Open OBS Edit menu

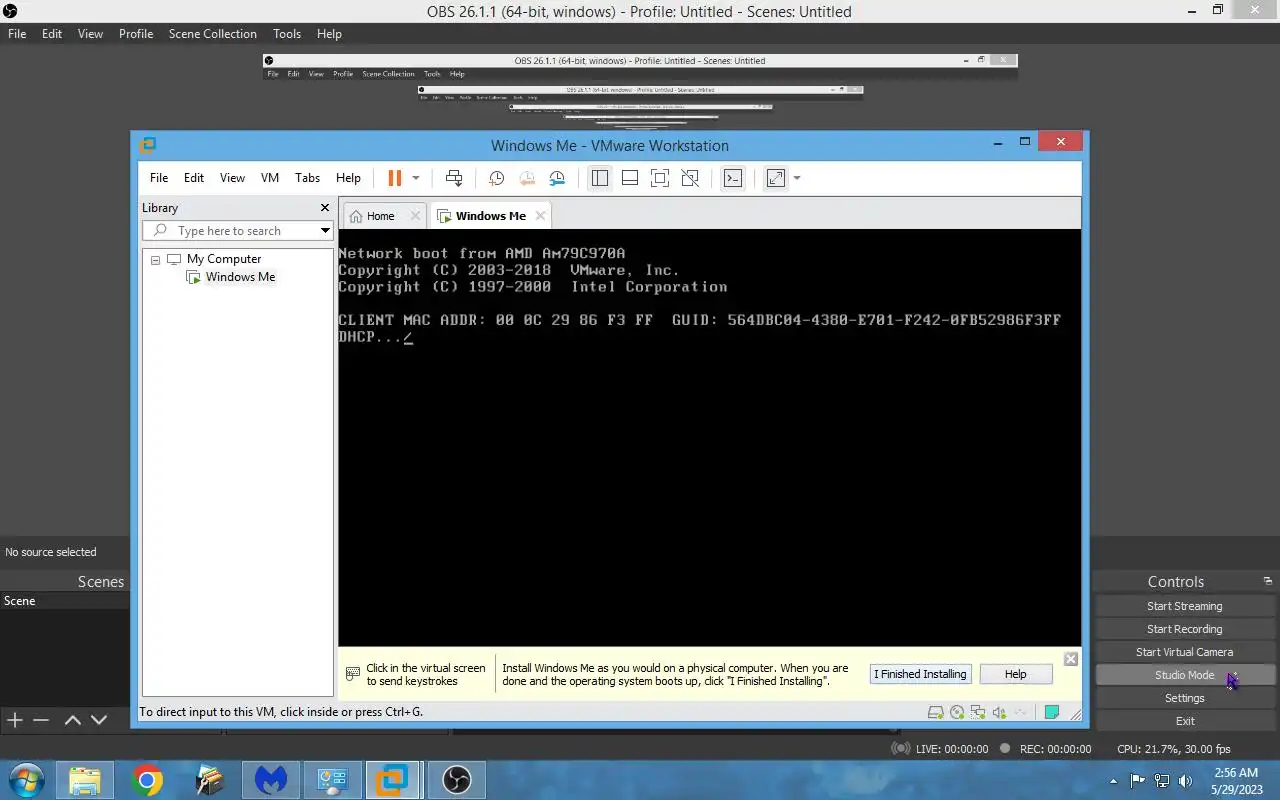[x=52, y=33]
